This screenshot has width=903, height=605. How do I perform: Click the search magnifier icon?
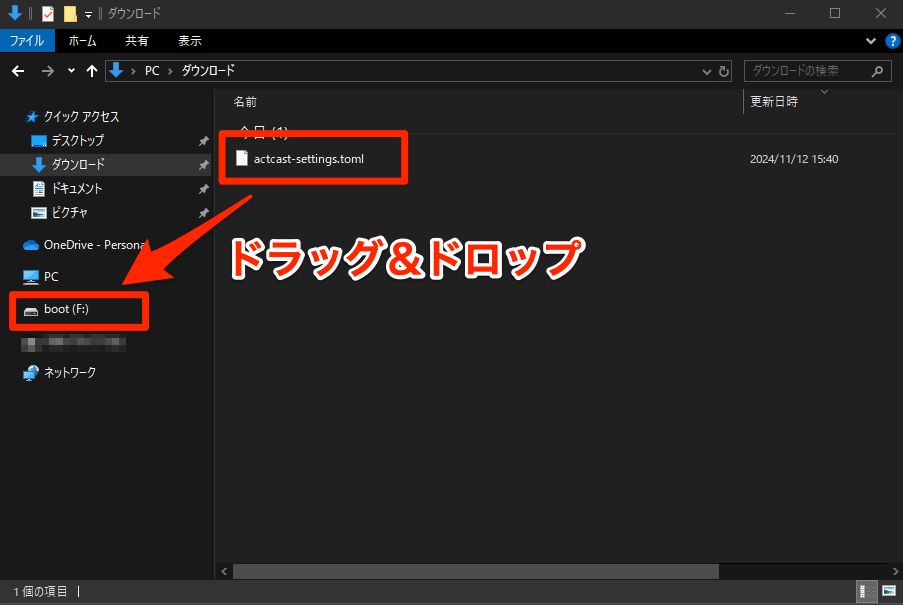pyautogui.click(x=876, y=71)
